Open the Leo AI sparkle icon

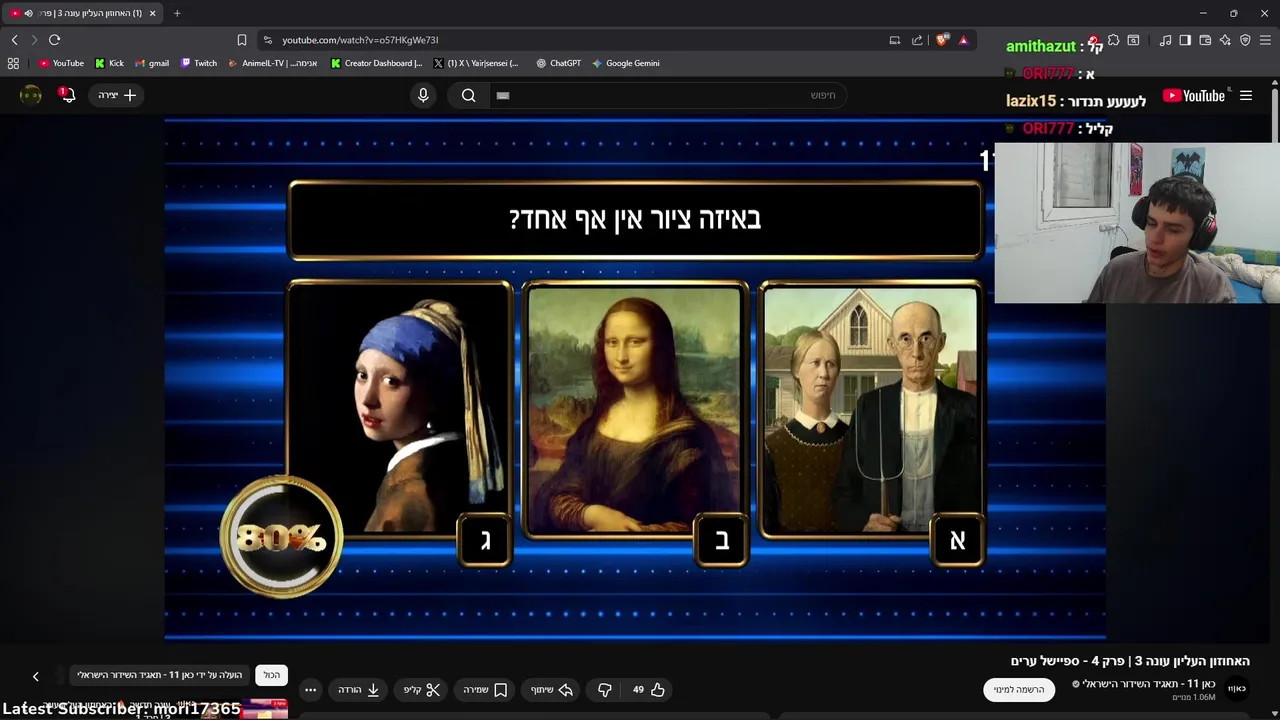[x=1225, y=40]
